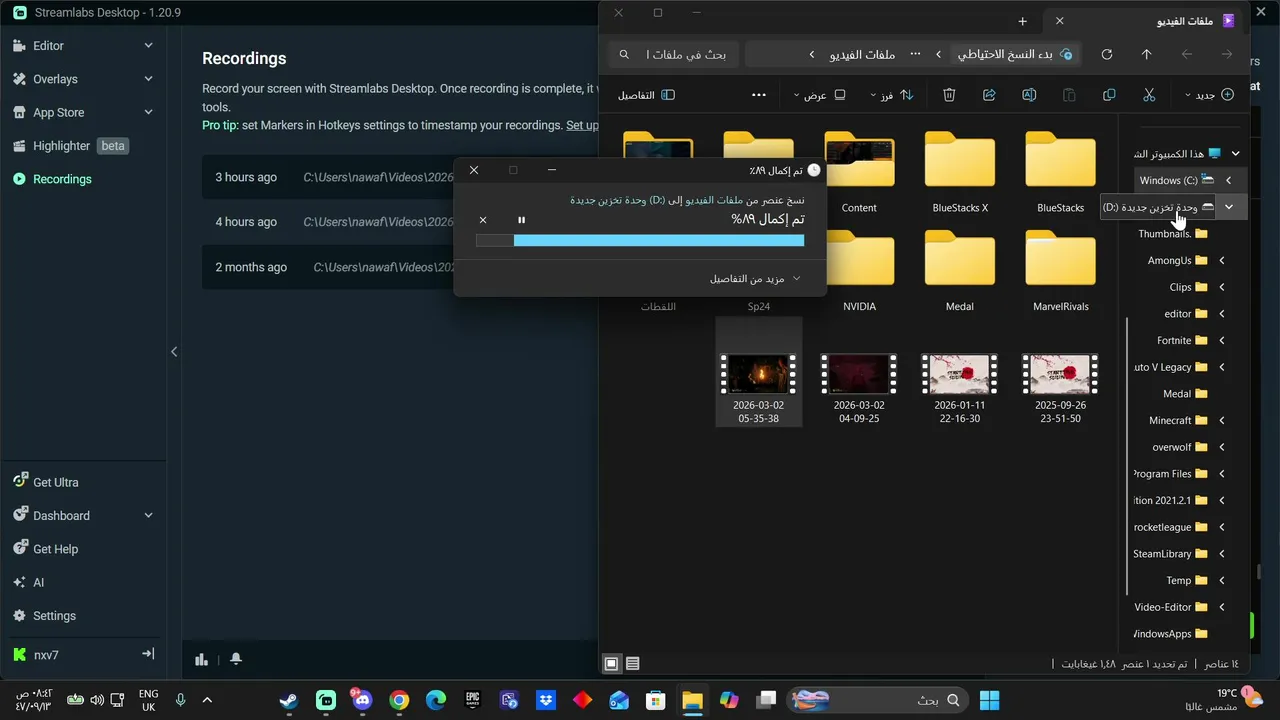Click the Copy icon in Explorer toolbar
The image size is (1280, 720).
(1109, 95)
